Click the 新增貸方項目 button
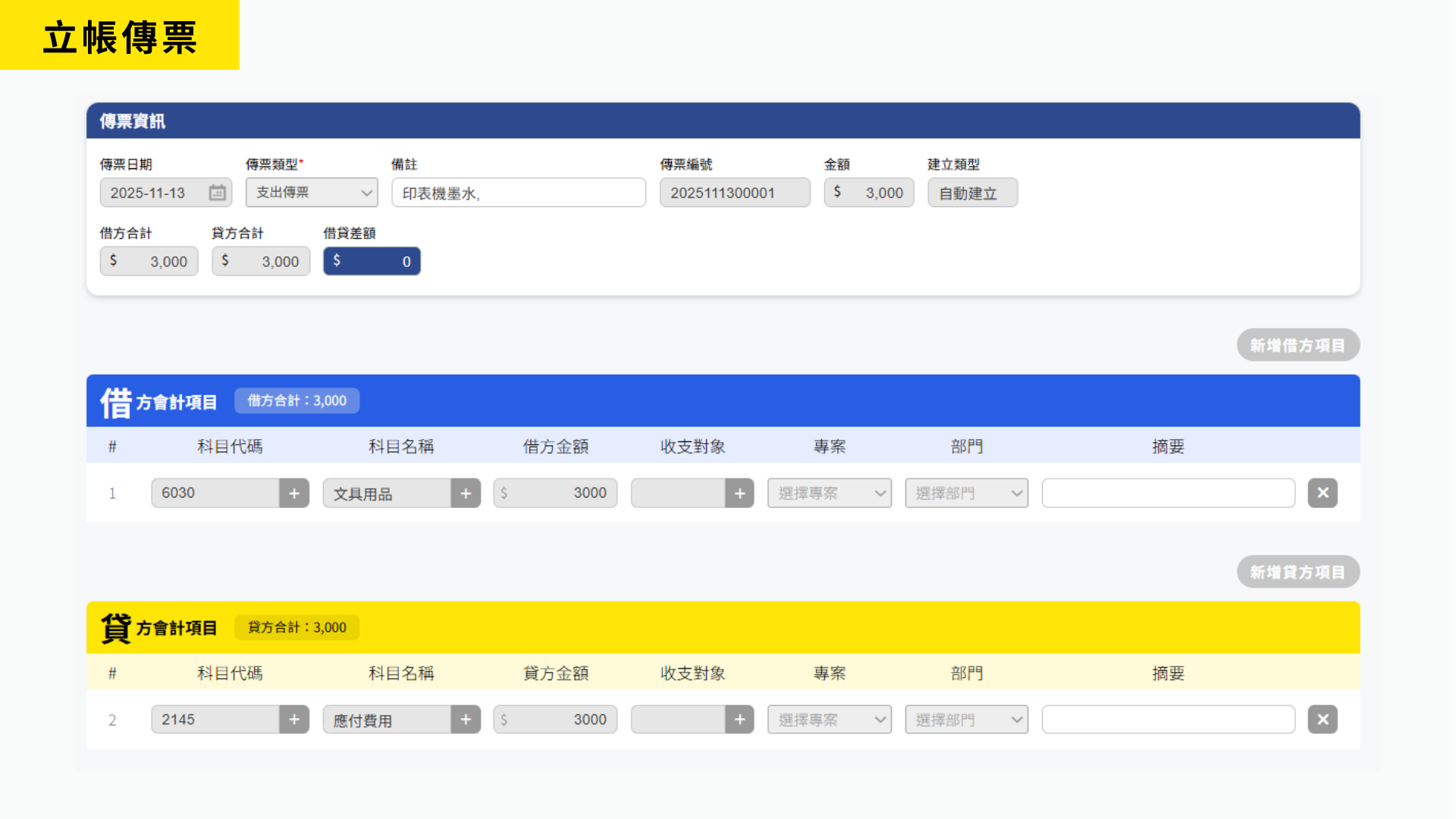The height and width of the screenshot is (819, 1456). click(1298, 572)
